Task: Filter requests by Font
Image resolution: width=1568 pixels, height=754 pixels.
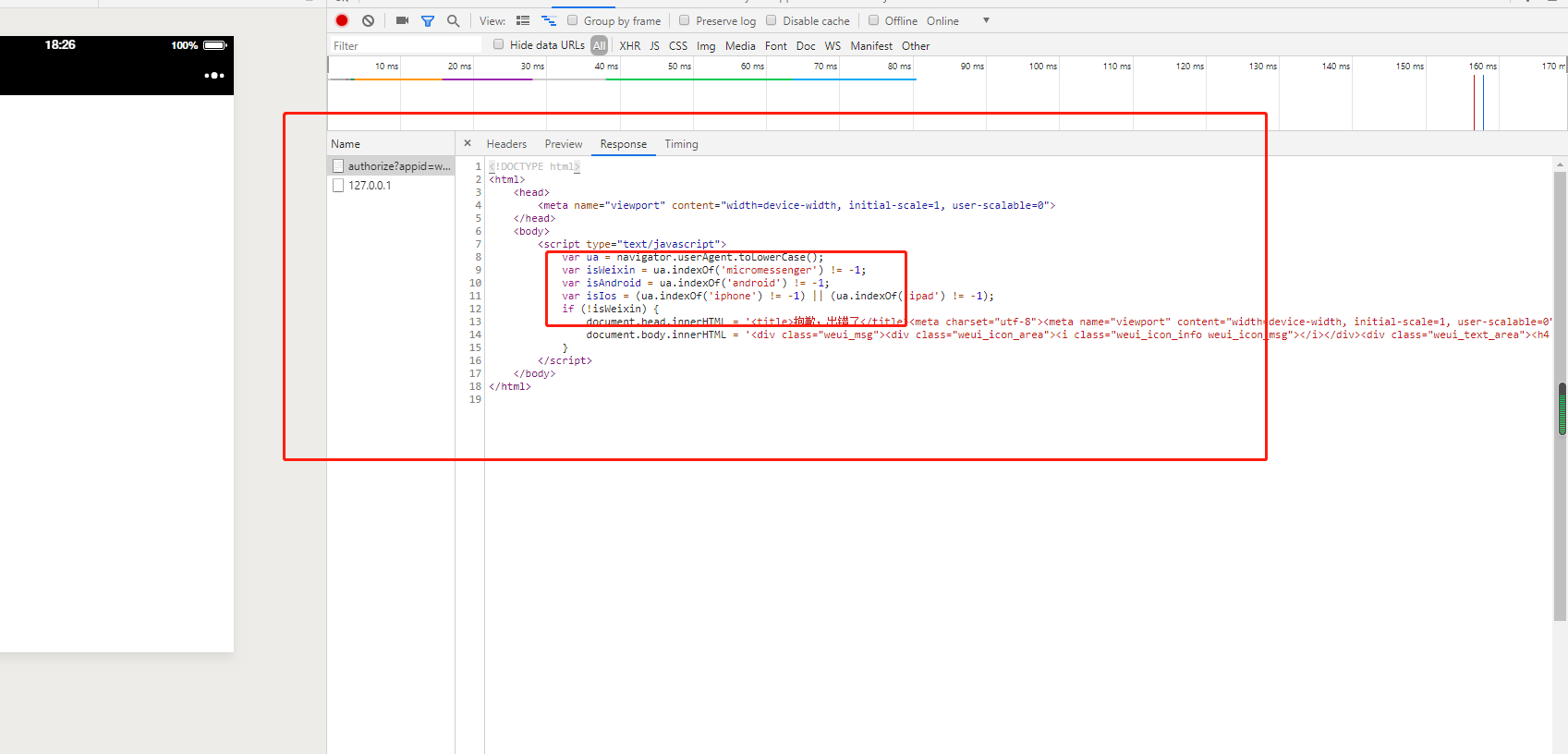Action: pyautogui.click(x=776, y=45)
